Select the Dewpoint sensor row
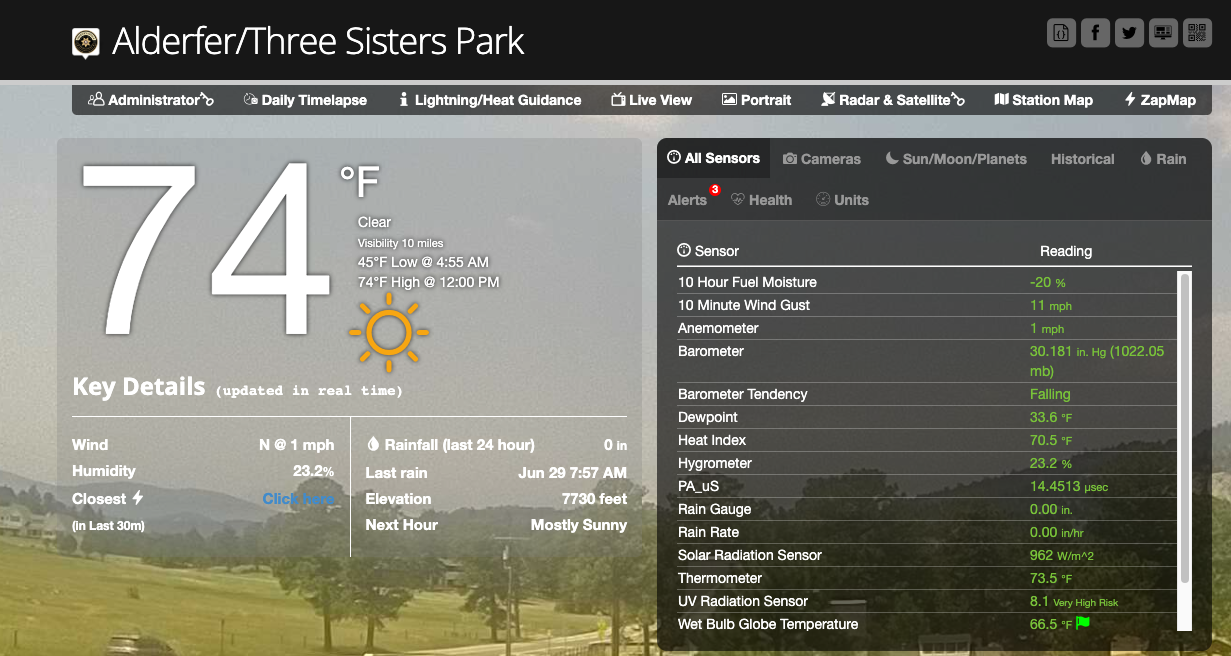This screenshot has height=656, width=1231. [927, 417]
